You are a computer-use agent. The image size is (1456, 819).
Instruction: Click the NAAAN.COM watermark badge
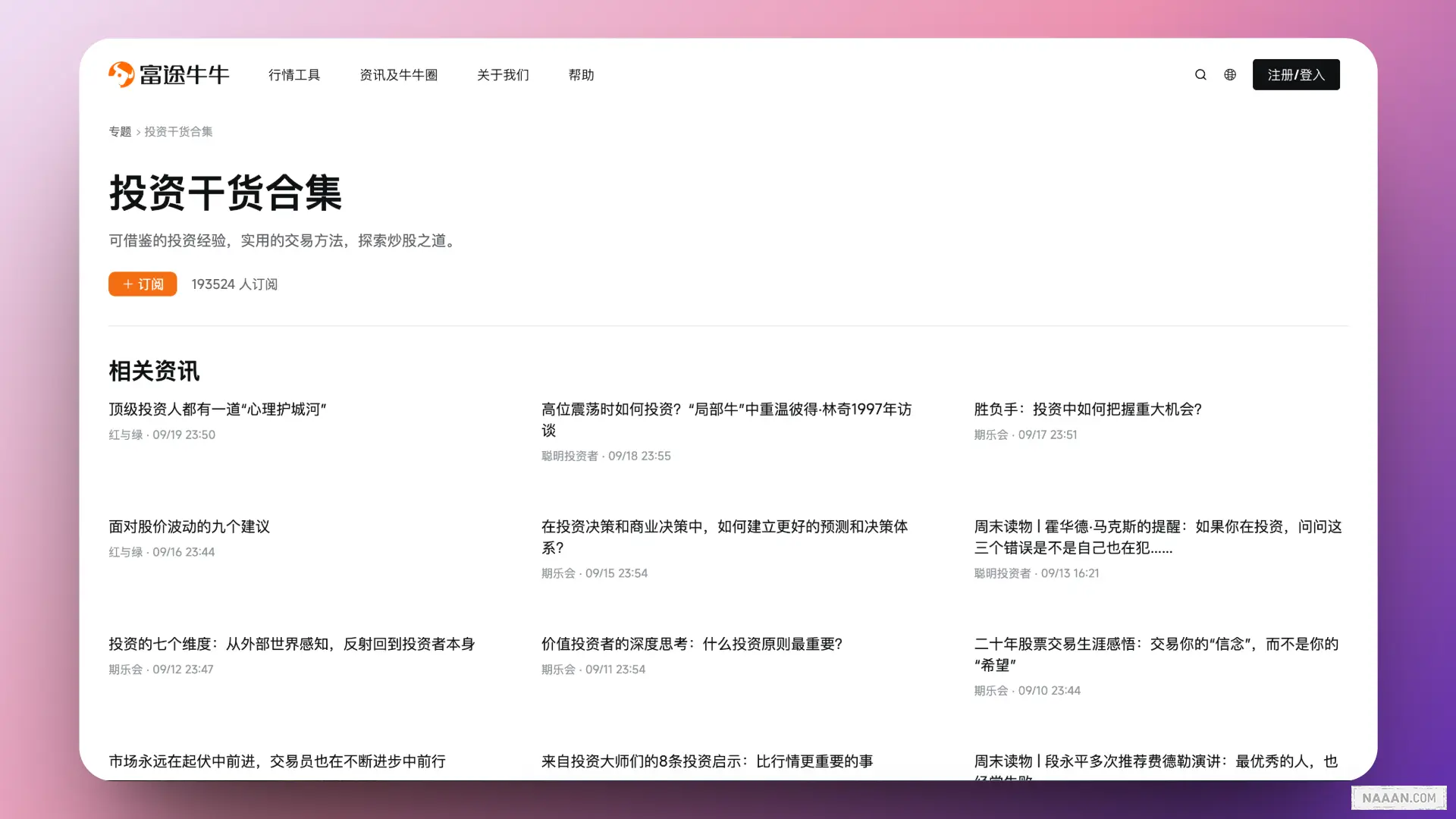click(x=1398, y=798)
